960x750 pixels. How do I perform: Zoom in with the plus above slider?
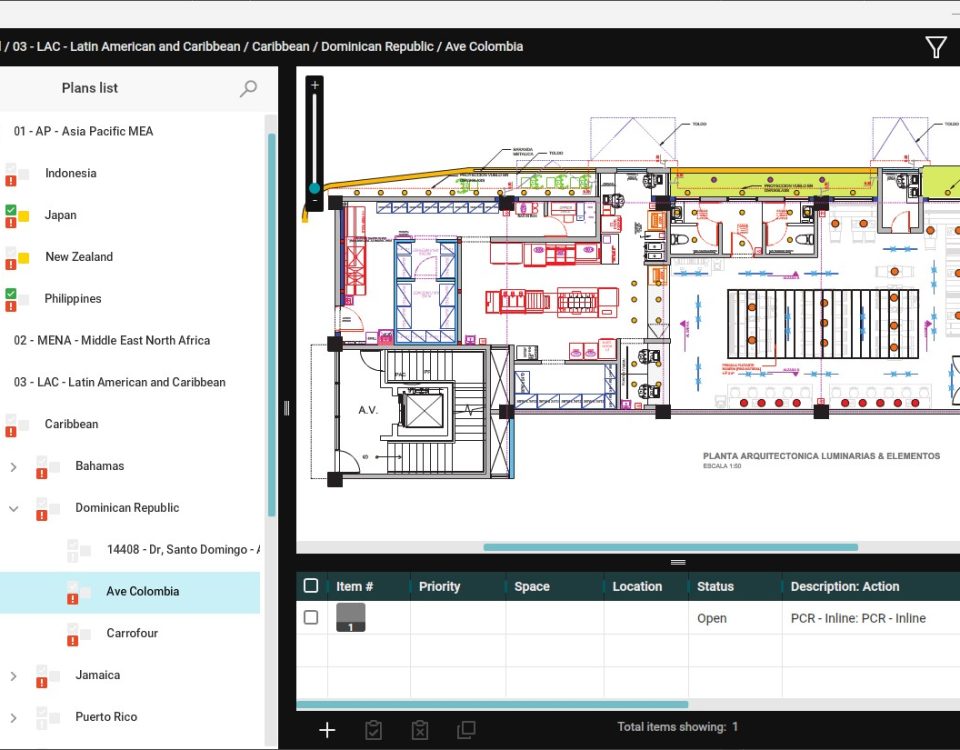point(315,86)
